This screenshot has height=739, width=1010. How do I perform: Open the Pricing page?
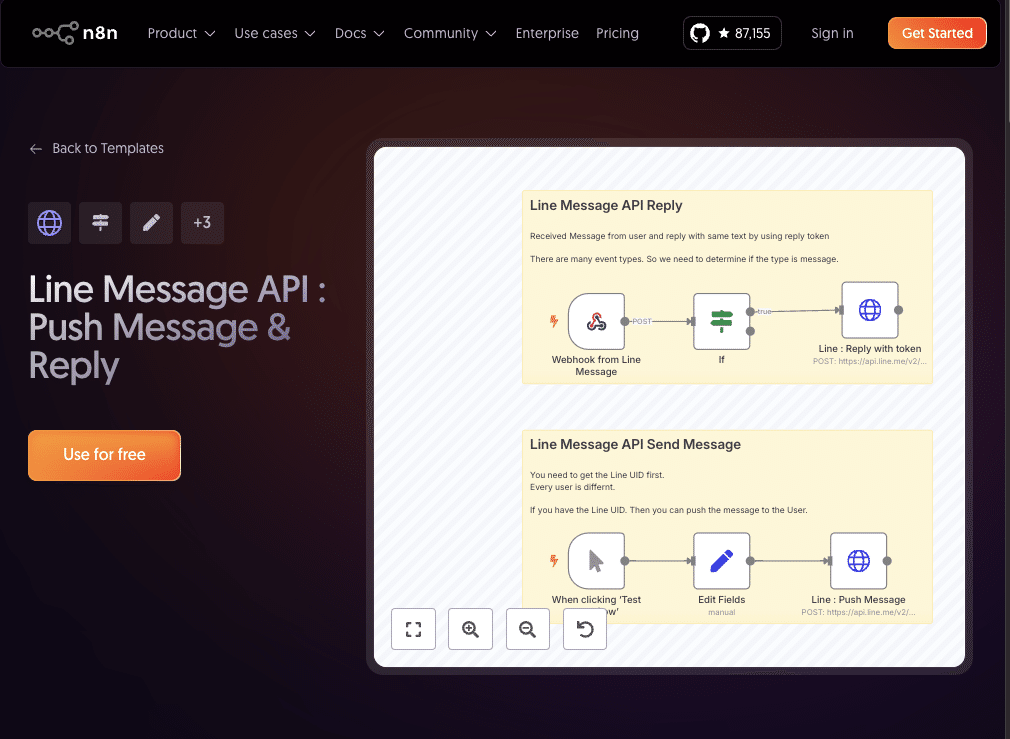617,33
